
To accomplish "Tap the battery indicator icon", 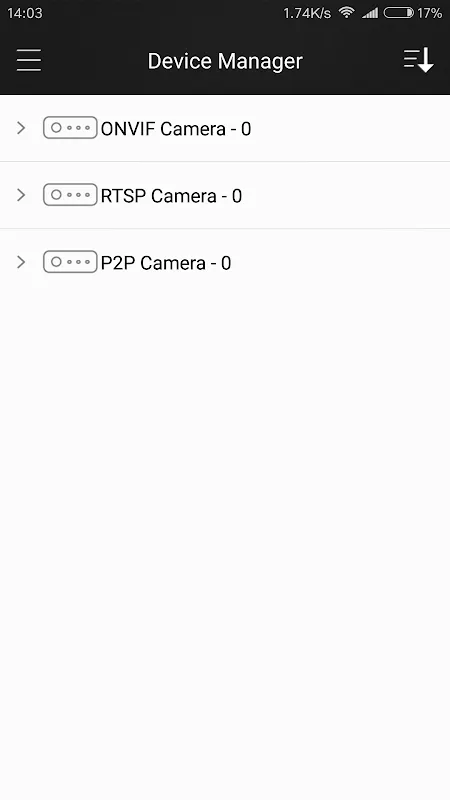I will pos(398,13).
